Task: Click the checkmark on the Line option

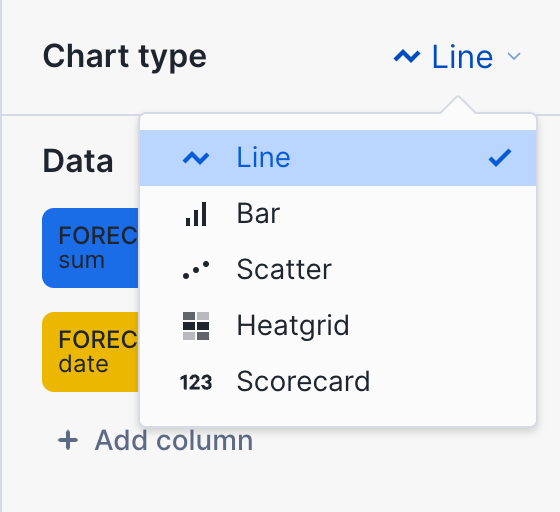Action: click(x=500, y=158)
